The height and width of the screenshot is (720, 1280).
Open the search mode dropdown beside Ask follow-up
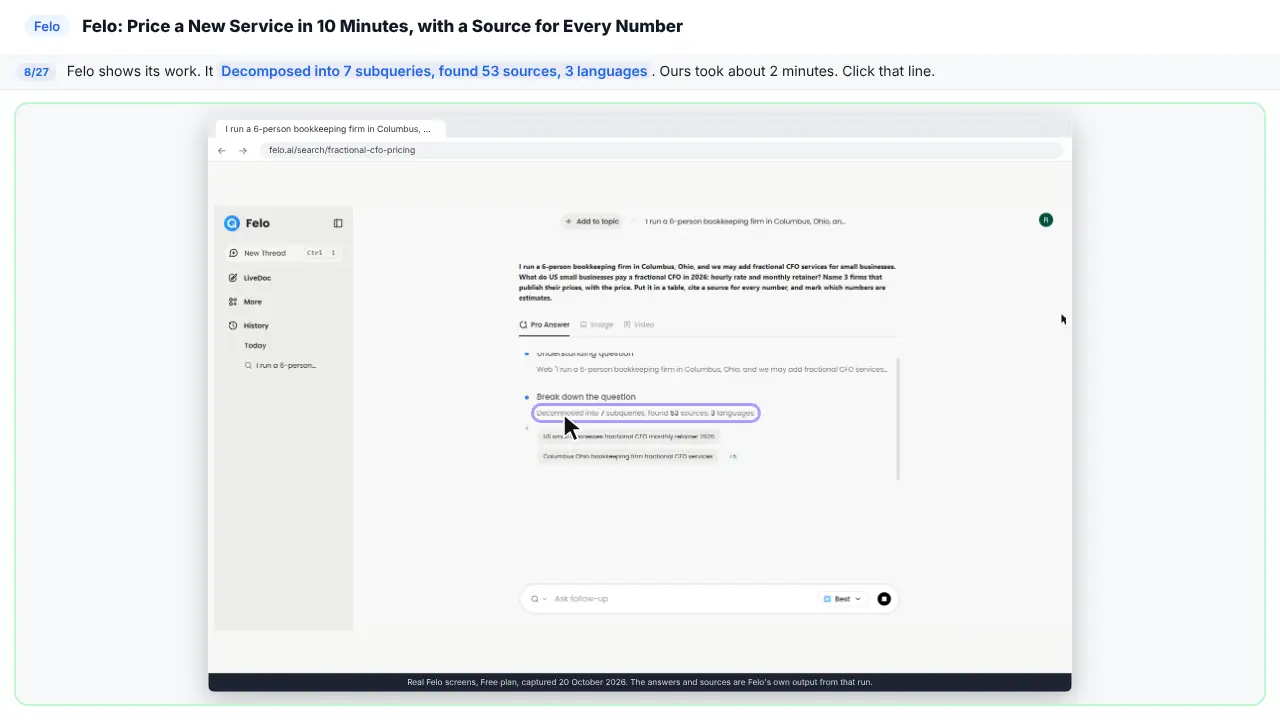coord(539,599)
